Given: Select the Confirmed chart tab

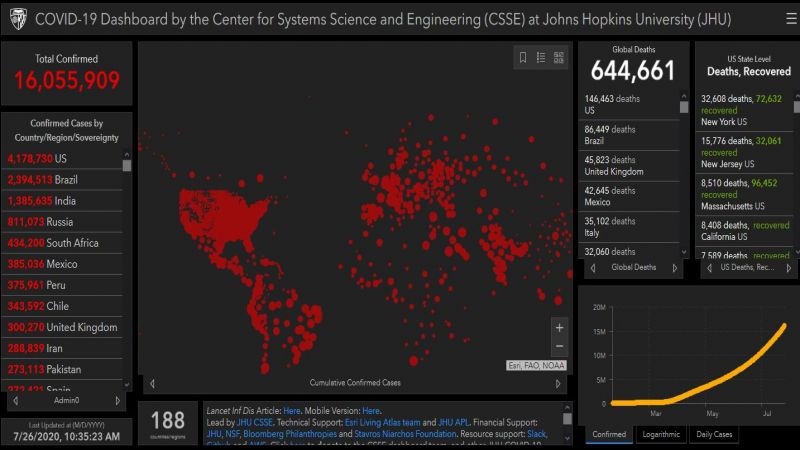Looking at the screenshot, I should point(609,434).
